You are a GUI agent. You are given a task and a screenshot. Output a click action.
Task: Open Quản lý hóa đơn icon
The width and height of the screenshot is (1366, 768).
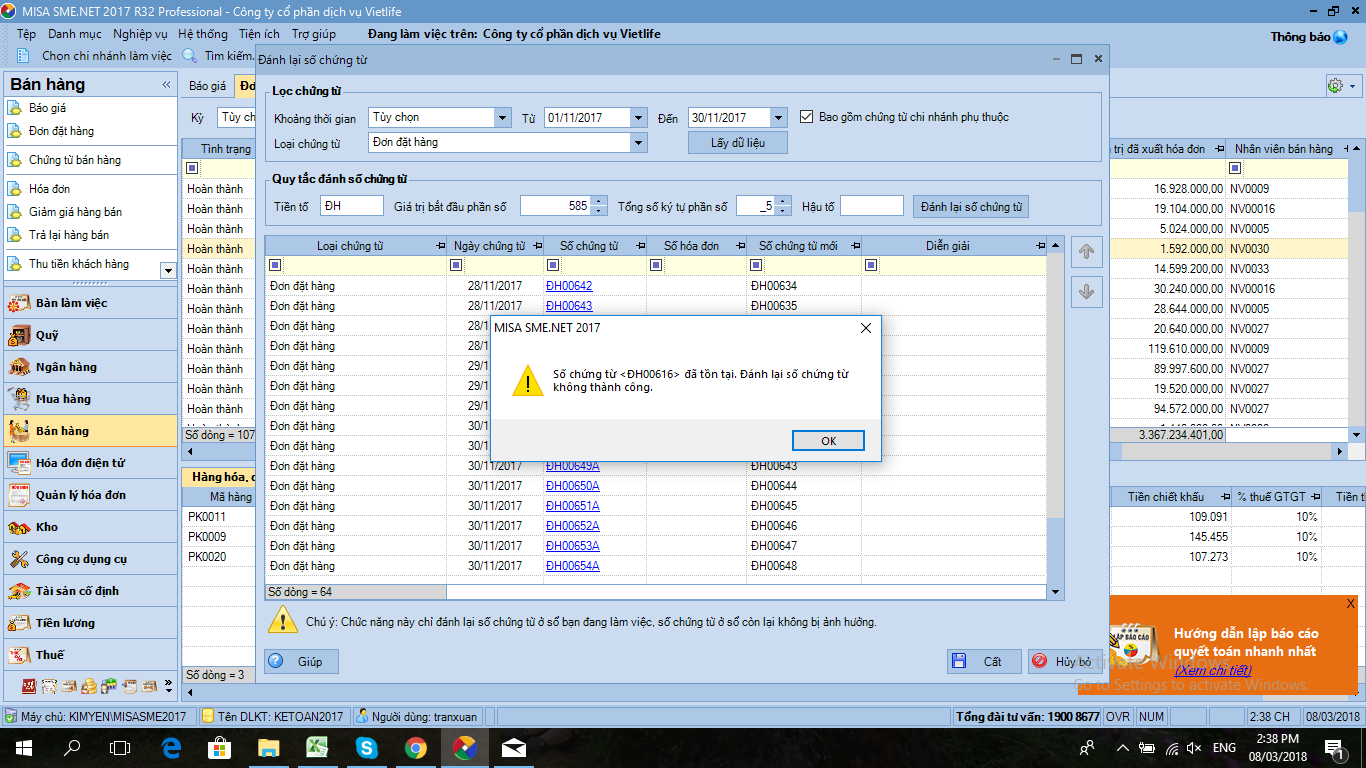click(19, 495)
